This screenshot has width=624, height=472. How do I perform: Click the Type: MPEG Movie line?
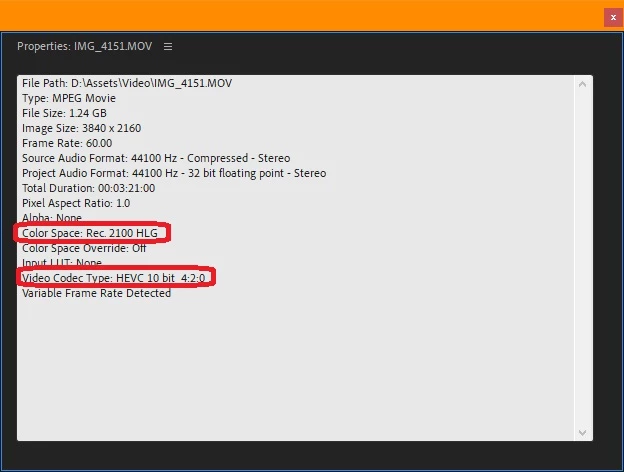(x=69, y=98)
